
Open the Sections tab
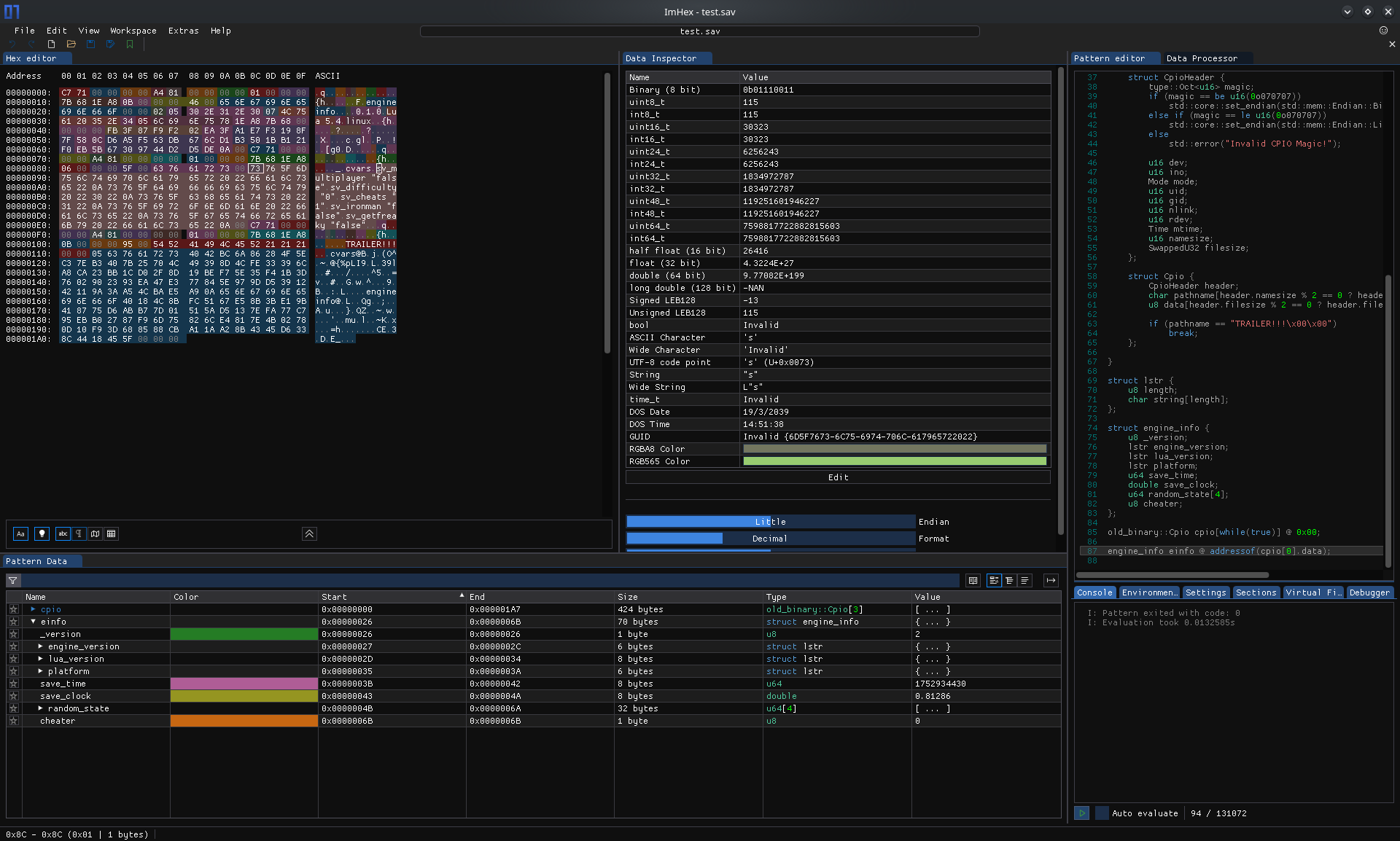coord(1256,592)
